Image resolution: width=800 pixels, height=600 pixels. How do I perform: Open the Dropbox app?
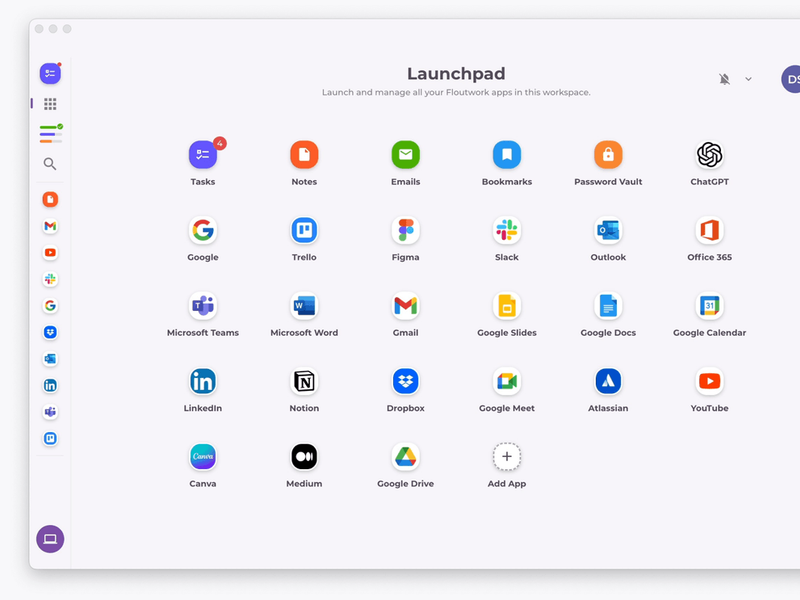(405, 381)
